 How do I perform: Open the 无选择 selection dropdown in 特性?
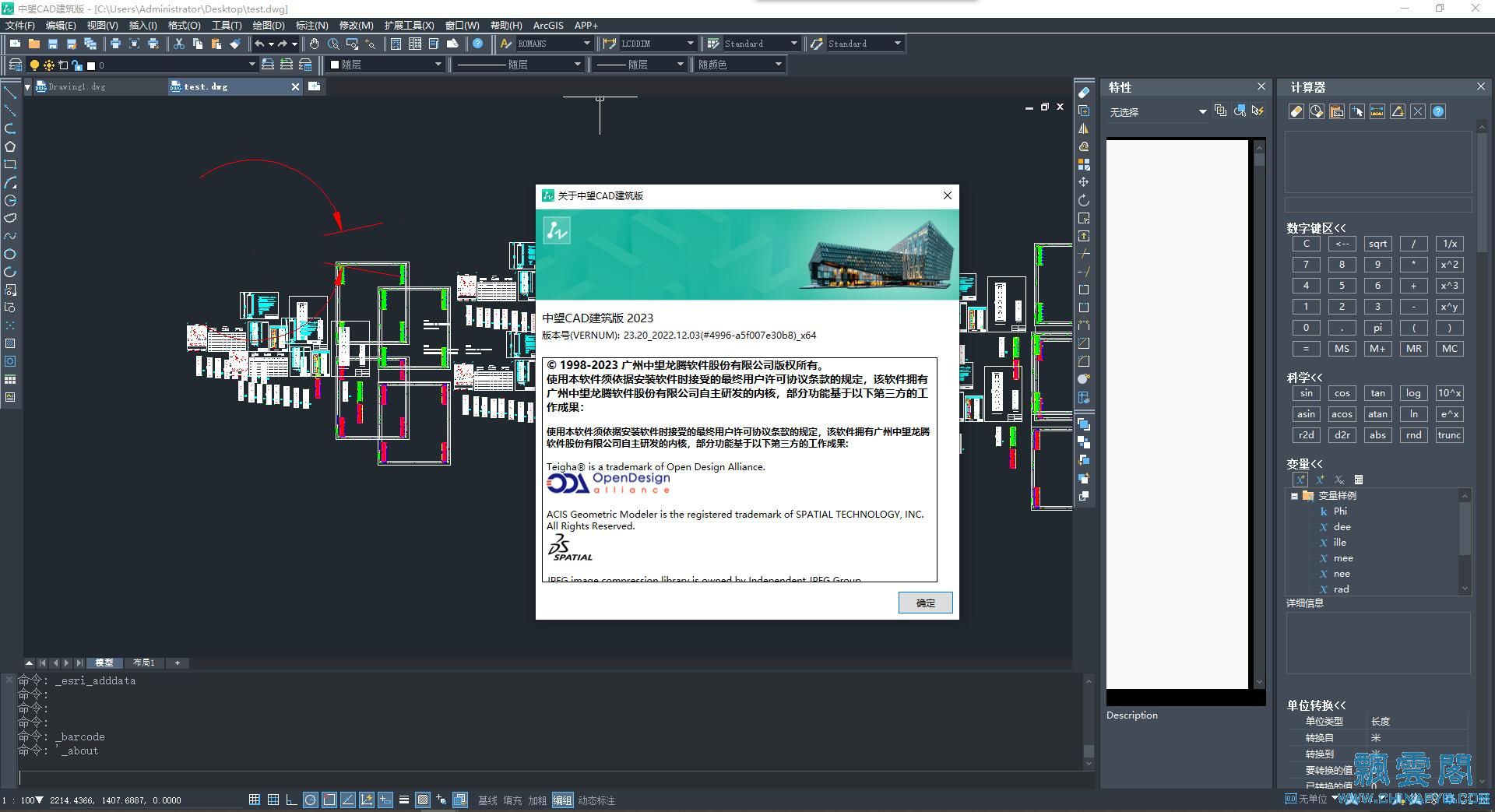(1158, 112)
